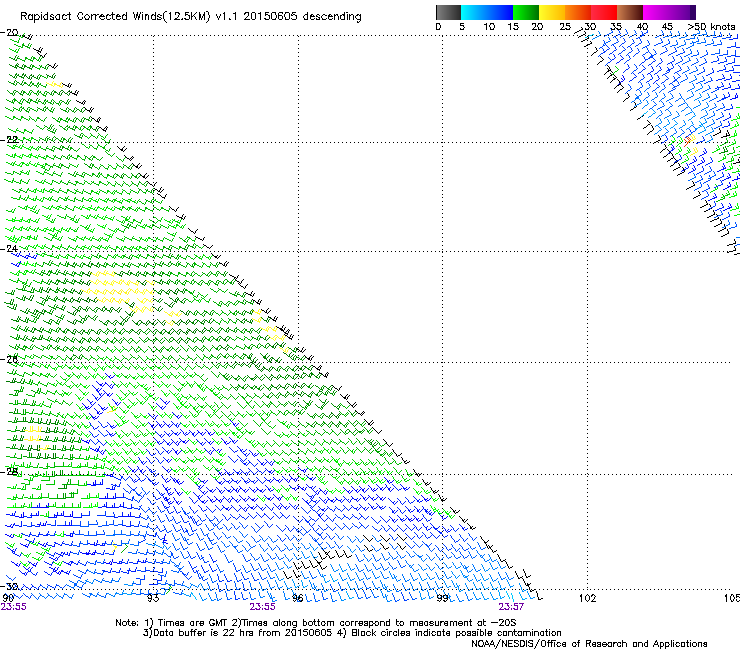Click the 'Times are GMT' note line
Screen dimensions: 740x650
[x=316, y=623]
